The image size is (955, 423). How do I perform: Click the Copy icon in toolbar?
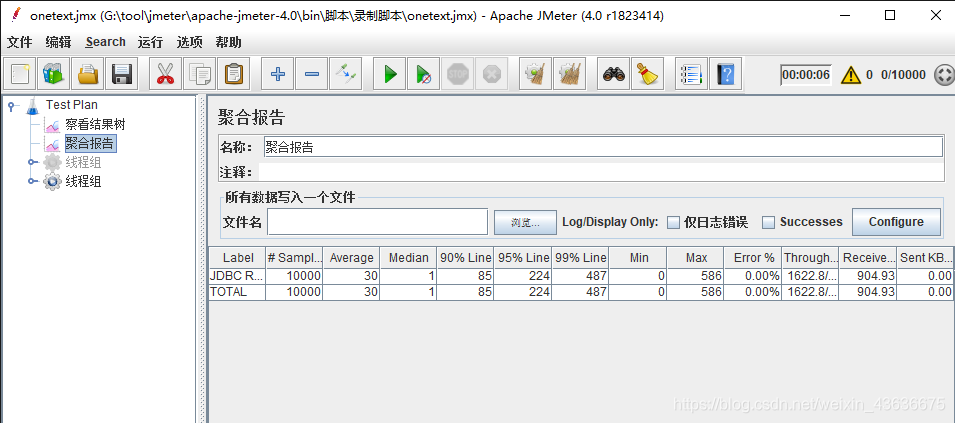199,74
